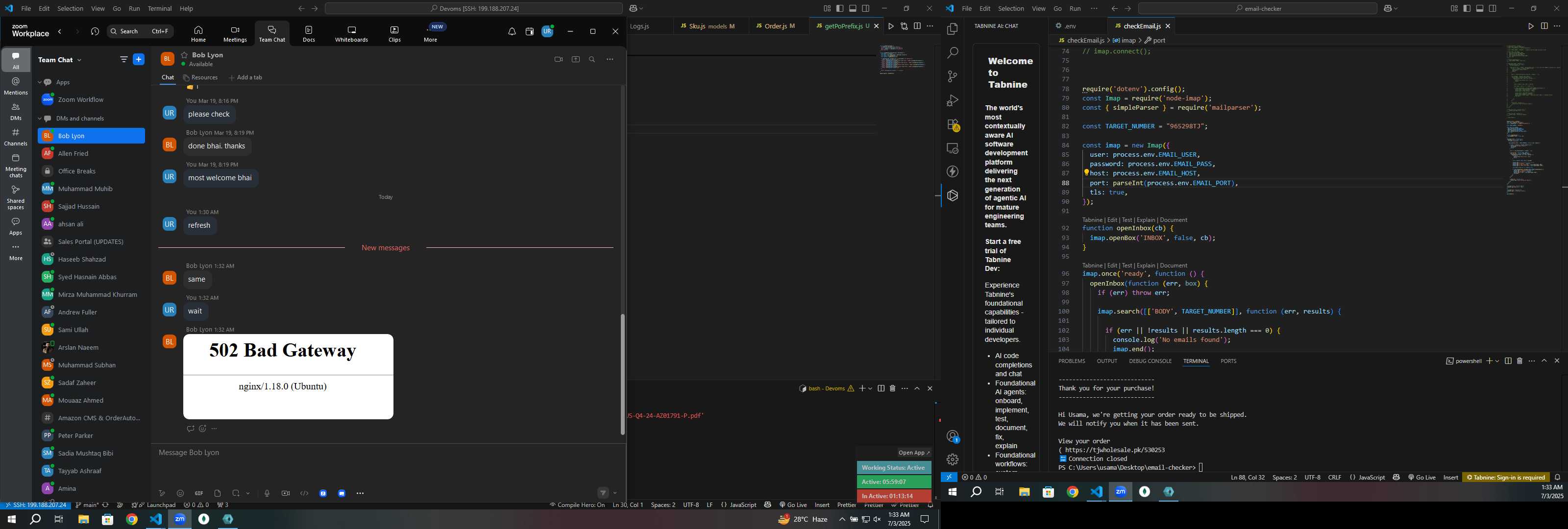Open Mentions in Zoom sidebar

[x=16, y=86]
